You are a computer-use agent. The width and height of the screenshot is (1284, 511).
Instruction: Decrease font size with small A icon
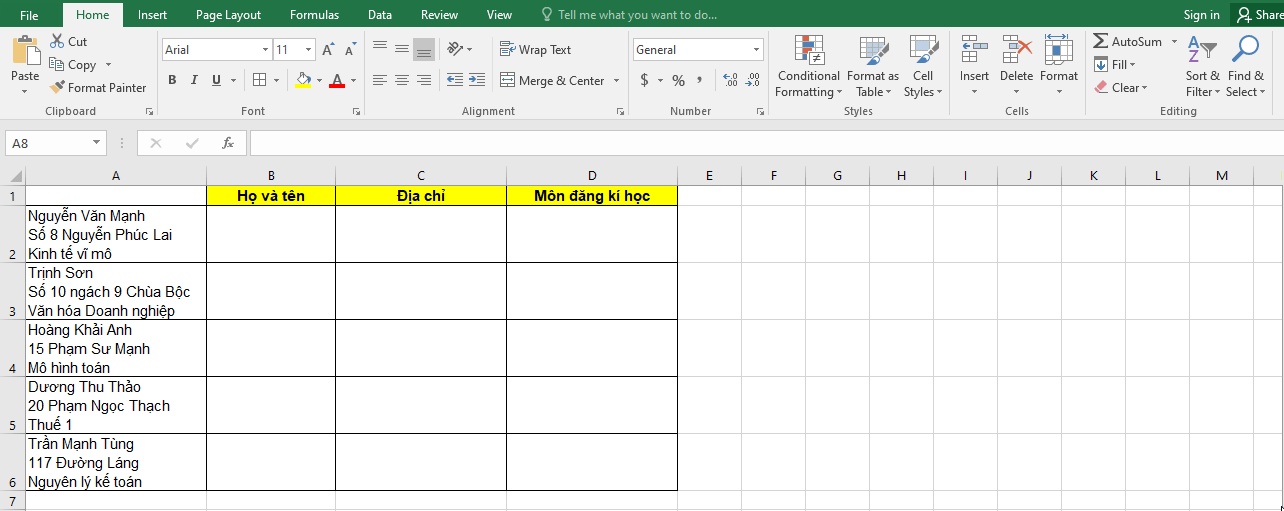(350, 49)
